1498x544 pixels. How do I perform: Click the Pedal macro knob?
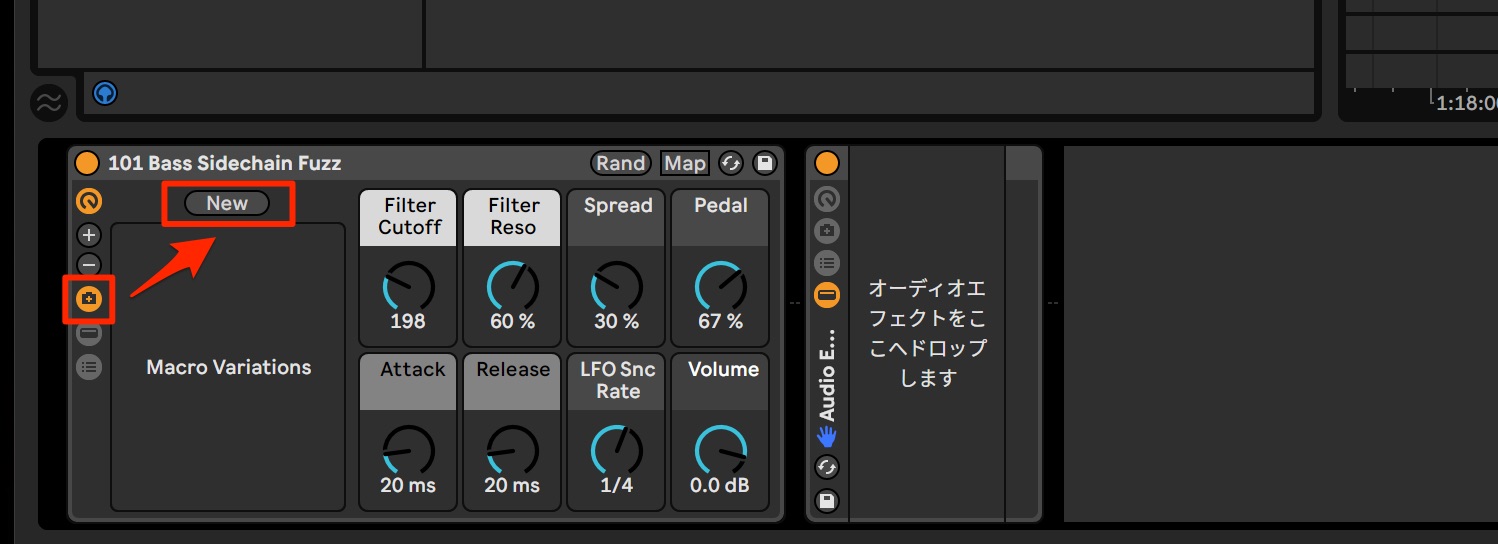(721, 287)
